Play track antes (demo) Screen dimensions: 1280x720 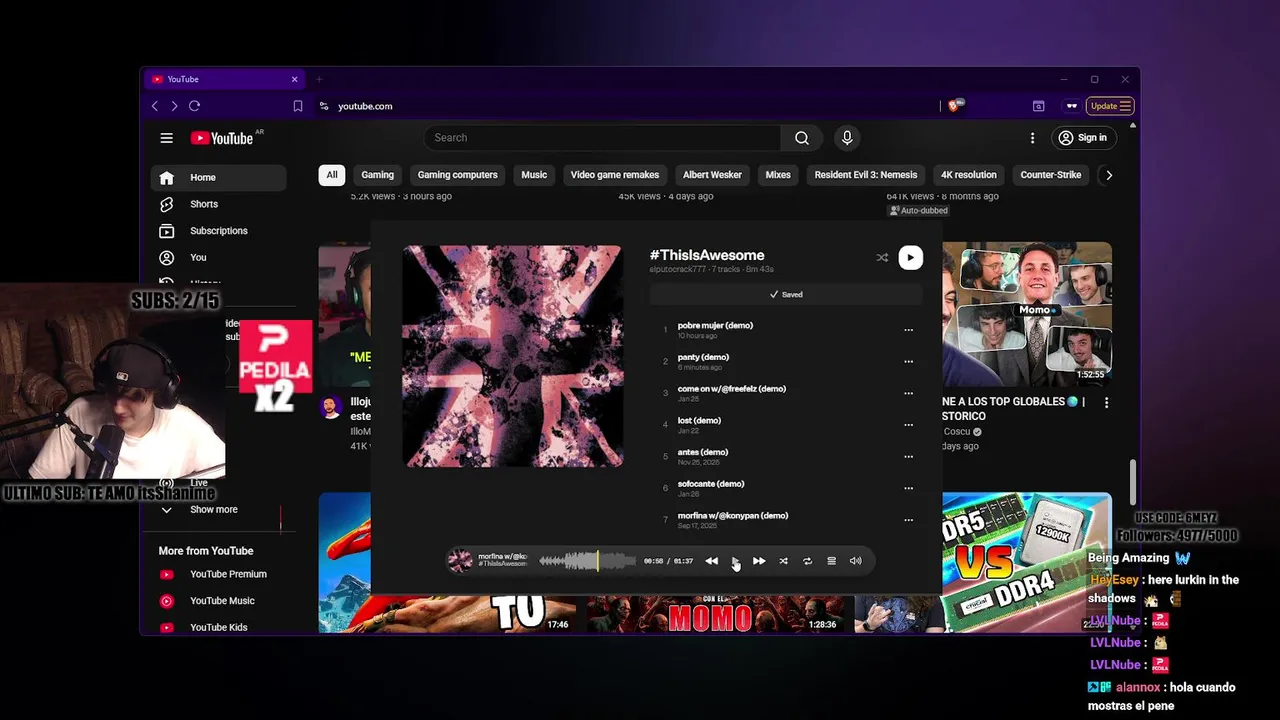click(x=703, y=452)
